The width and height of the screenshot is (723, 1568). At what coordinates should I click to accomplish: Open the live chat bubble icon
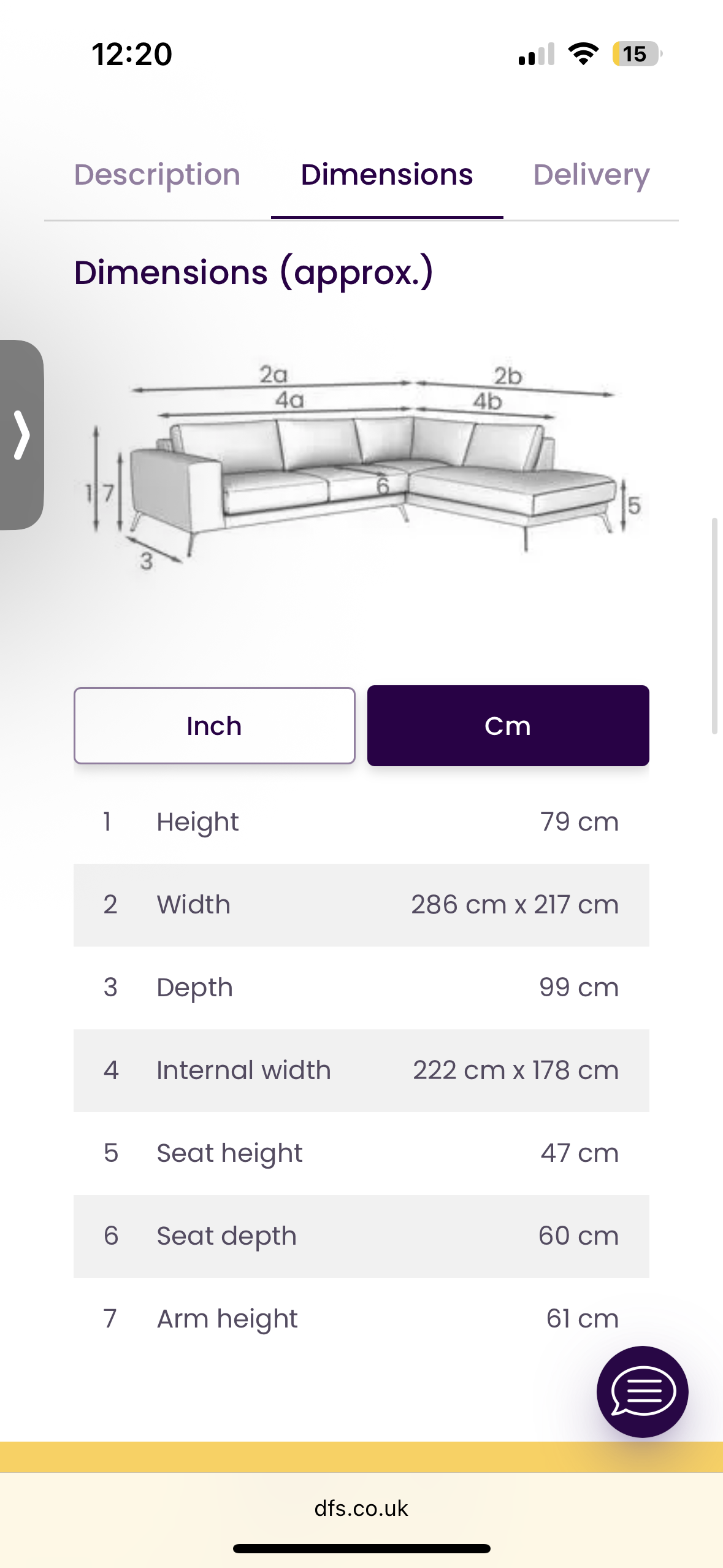click(x=642, y=1391)
